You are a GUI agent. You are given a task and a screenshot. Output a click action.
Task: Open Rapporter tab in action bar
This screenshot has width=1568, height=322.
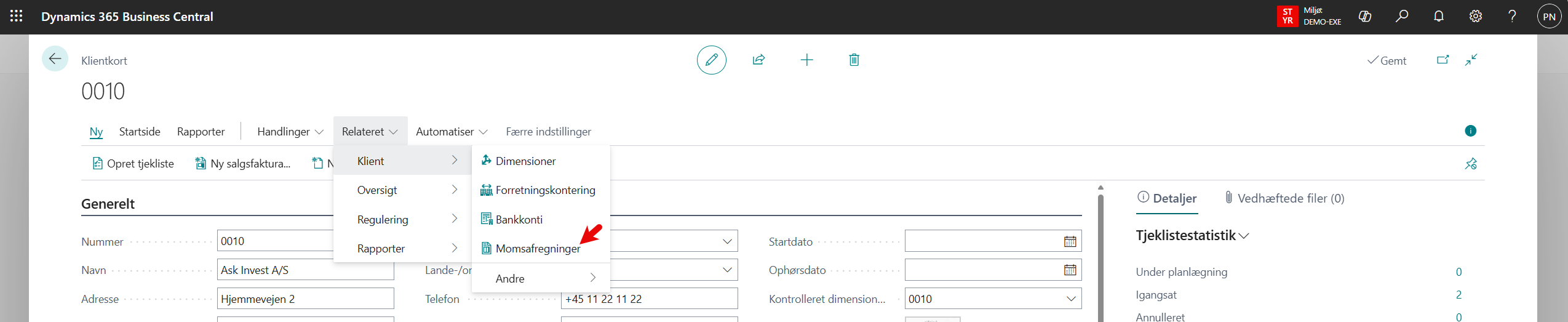(201, 131)
